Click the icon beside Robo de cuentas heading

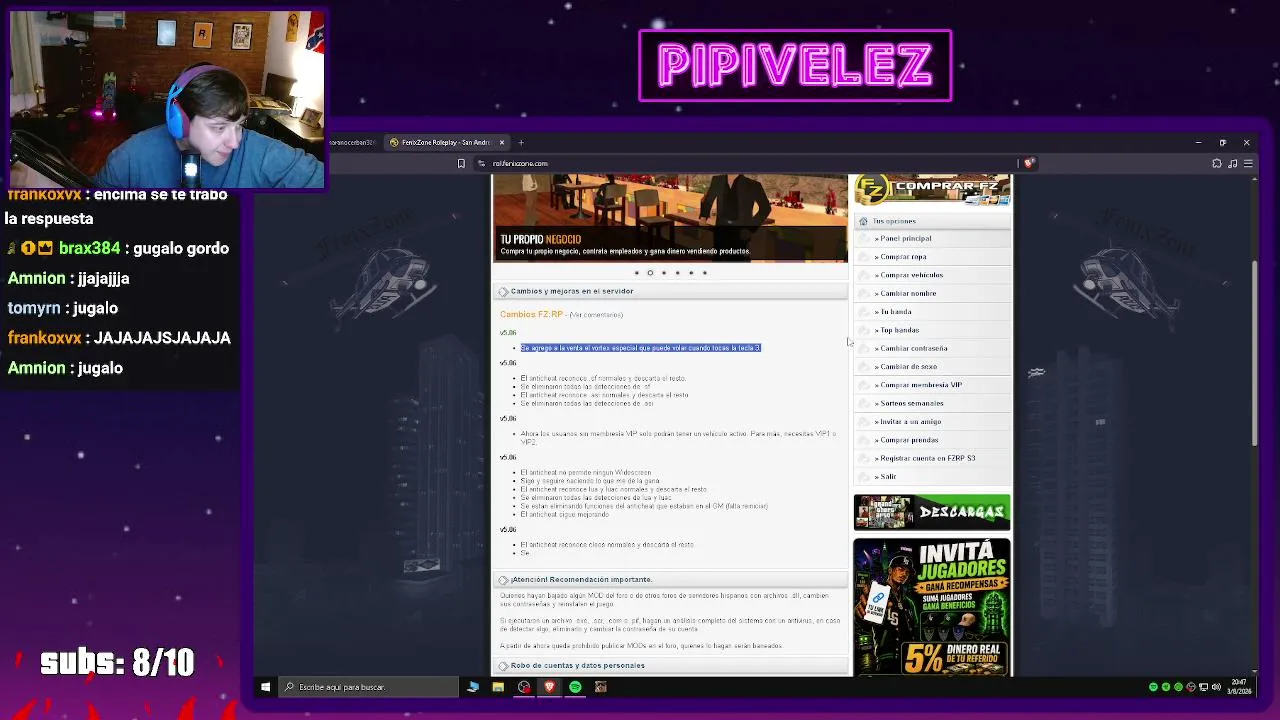503,666
